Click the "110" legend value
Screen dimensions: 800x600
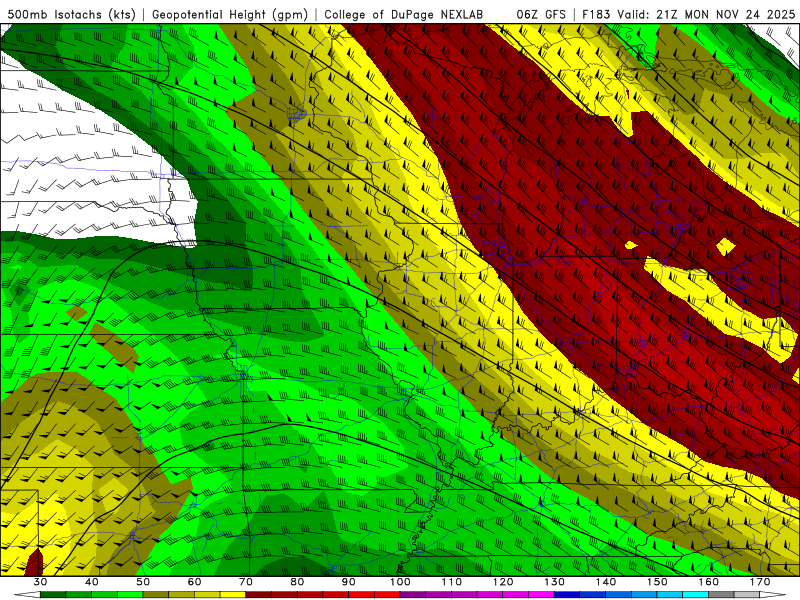452,582
